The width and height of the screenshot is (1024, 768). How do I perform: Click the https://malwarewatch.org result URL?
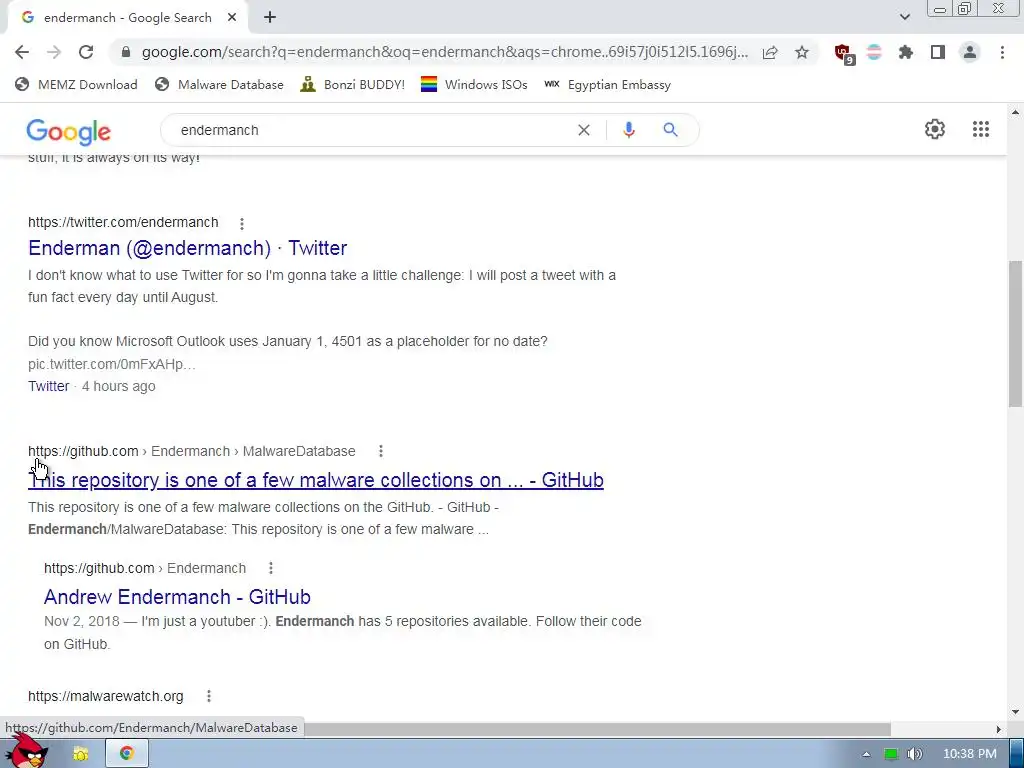[x=106, y=696]
